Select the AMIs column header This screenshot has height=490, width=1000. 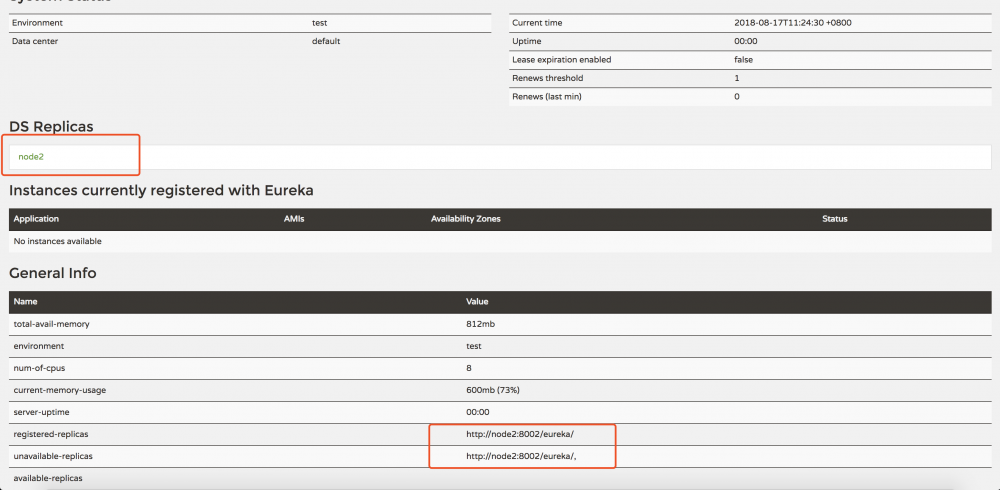(294, 218)
